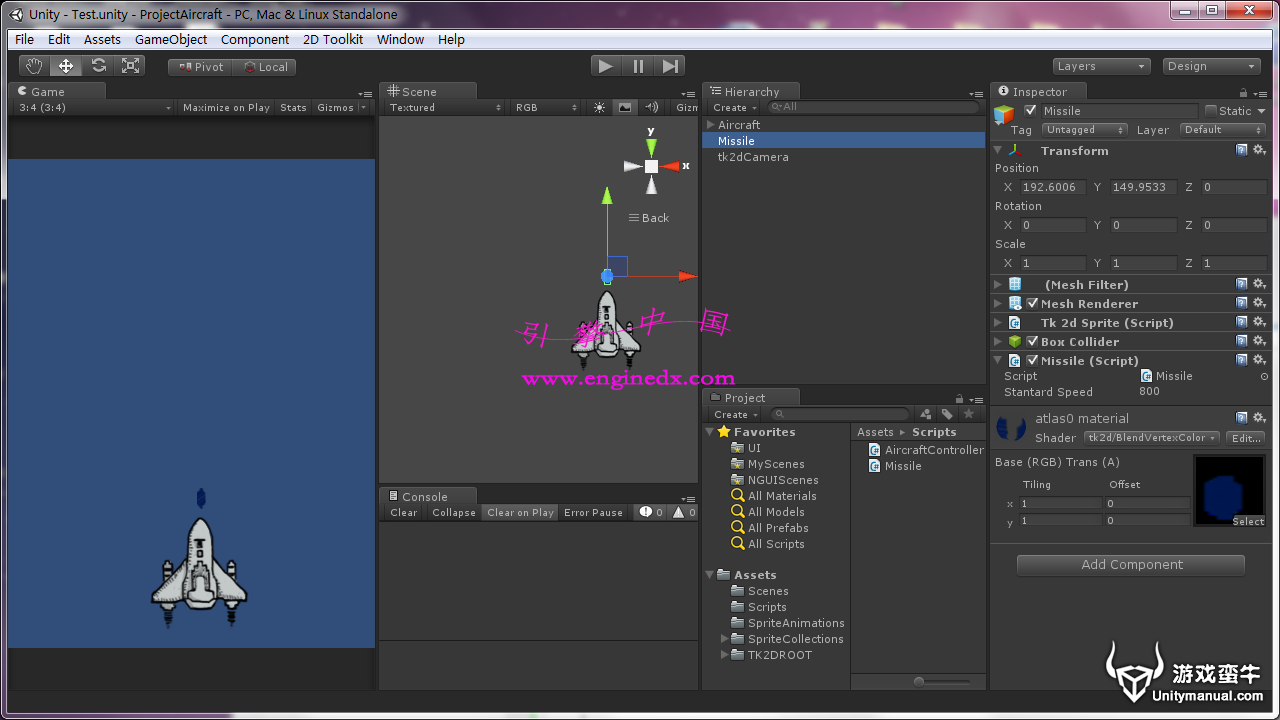
Task: Click the Missile game object cube icon
Action: (x=1004, y=115)
